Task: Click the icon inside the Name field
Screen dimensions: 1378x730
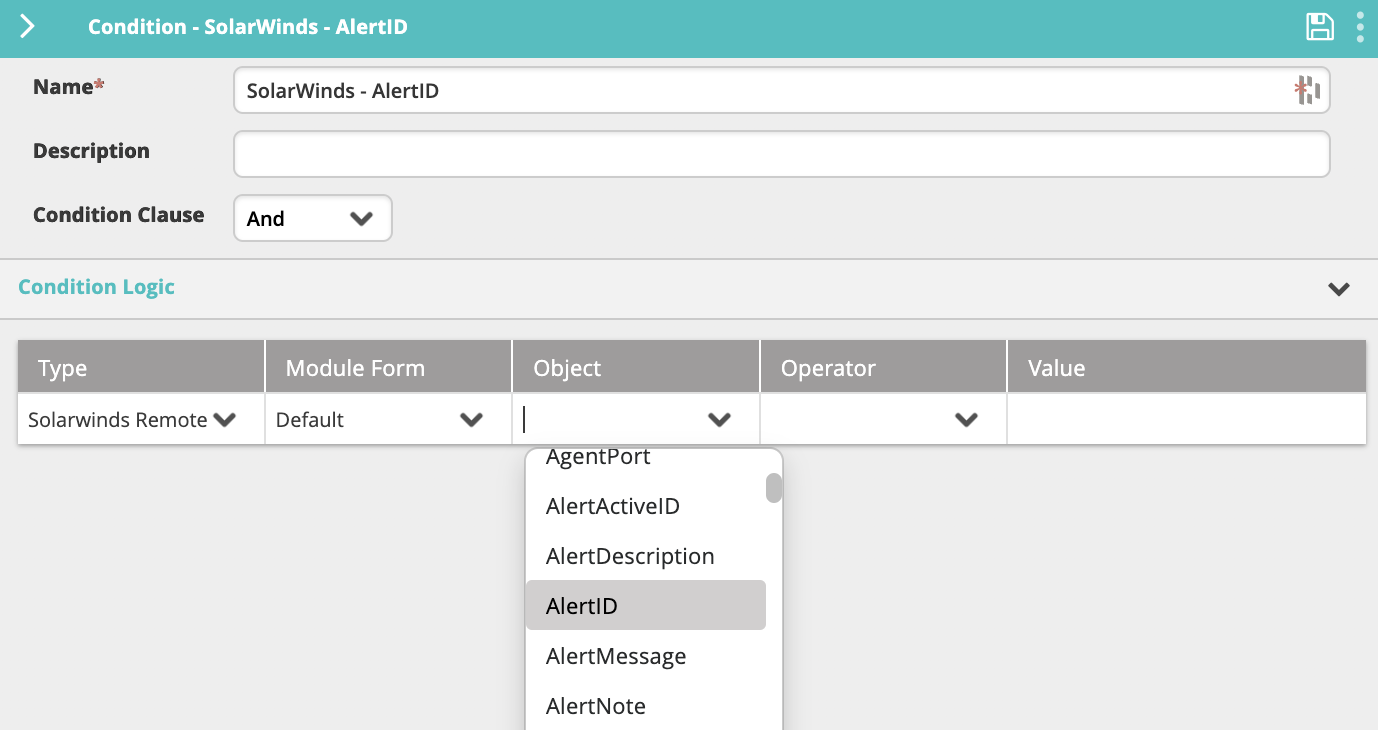Action: pos(1307,91)
